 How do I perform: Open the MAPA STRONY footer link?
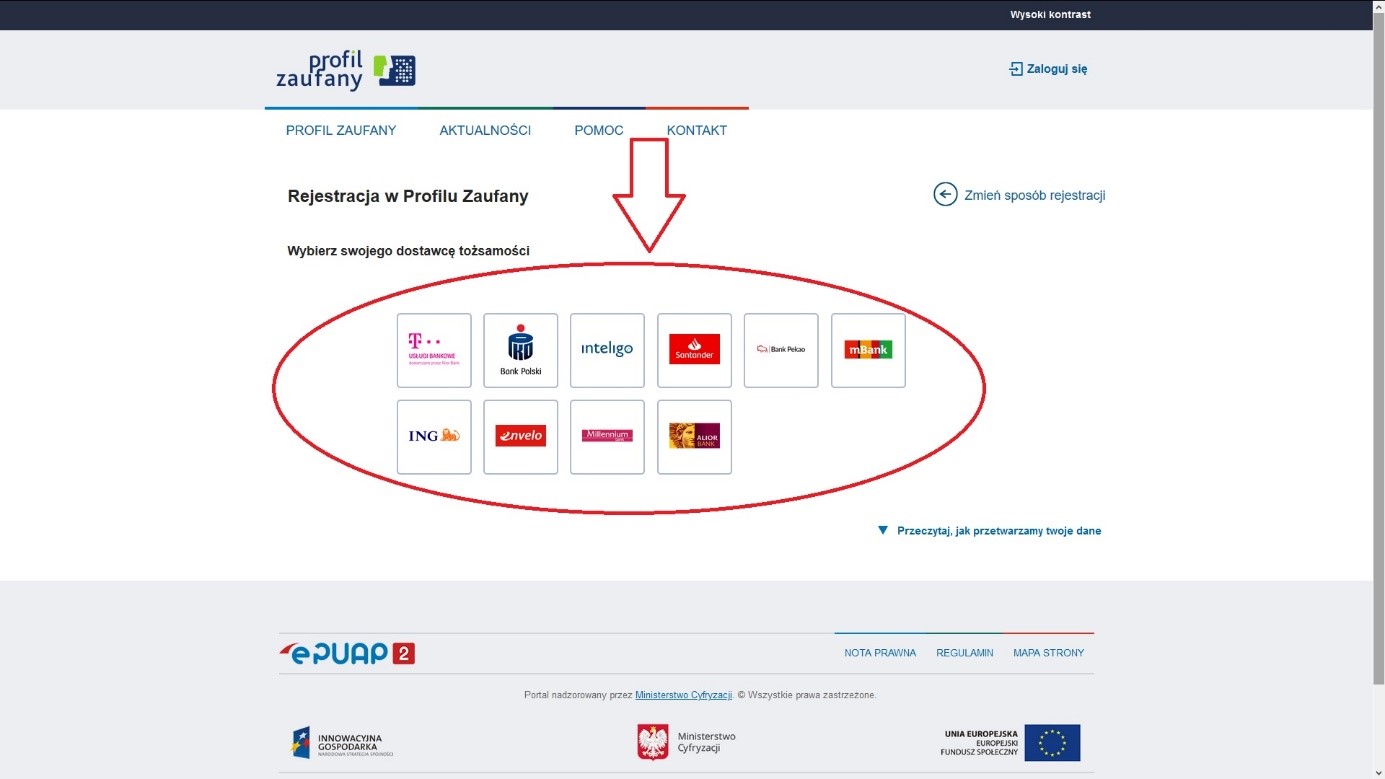1048,653
